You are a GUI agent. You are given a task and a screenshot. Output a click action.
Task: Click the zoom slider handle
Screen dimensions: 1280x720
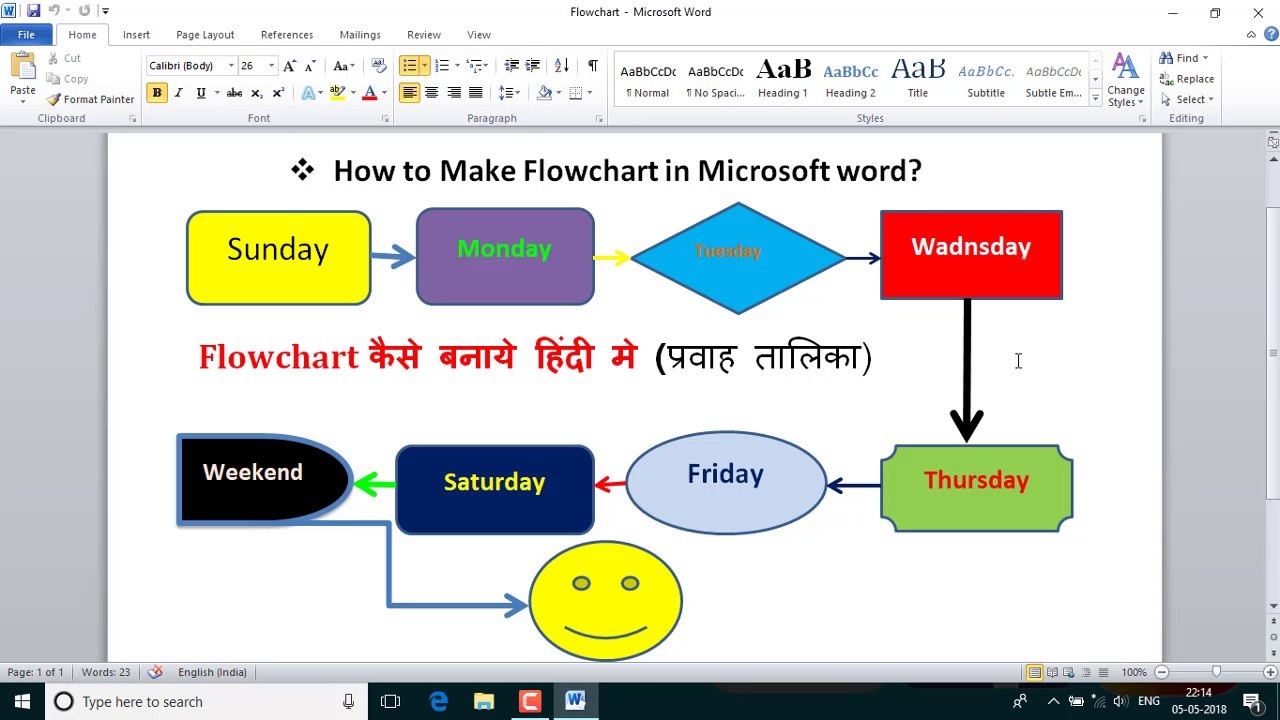[x=1216, y=672]
